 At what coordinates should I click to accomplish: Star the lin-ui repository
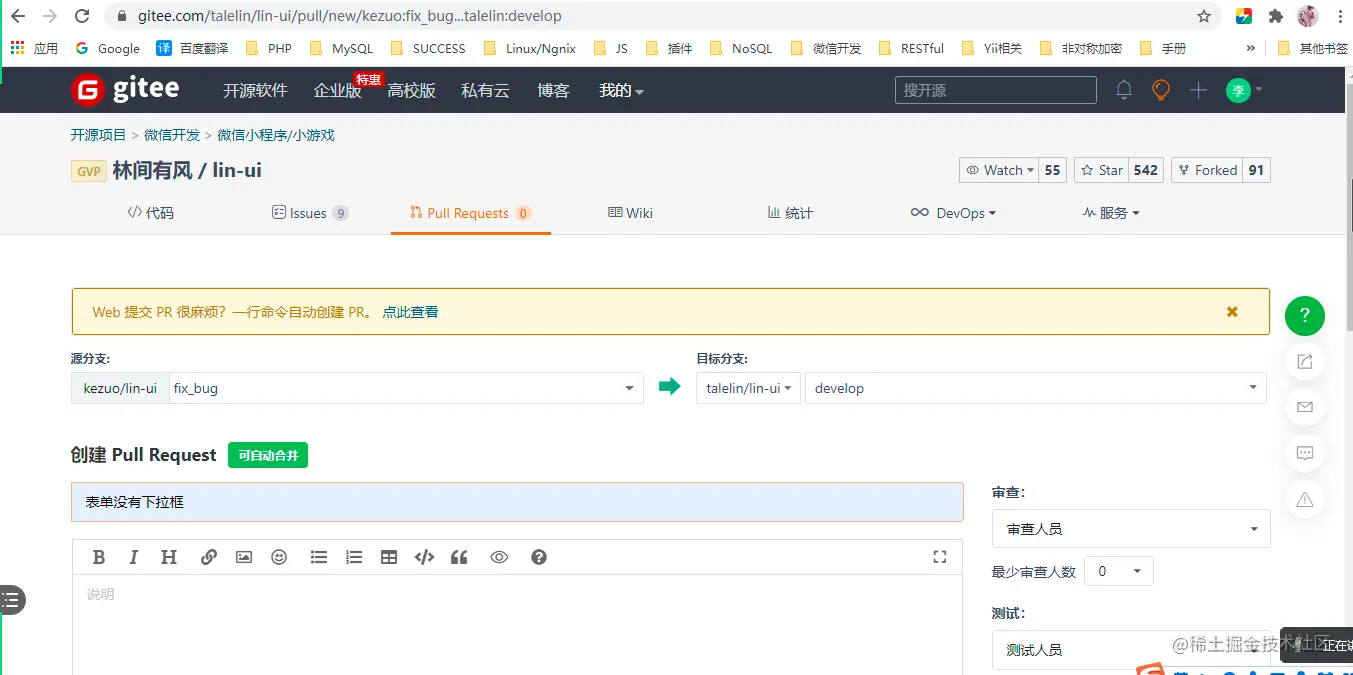[x=1100, y=170]
